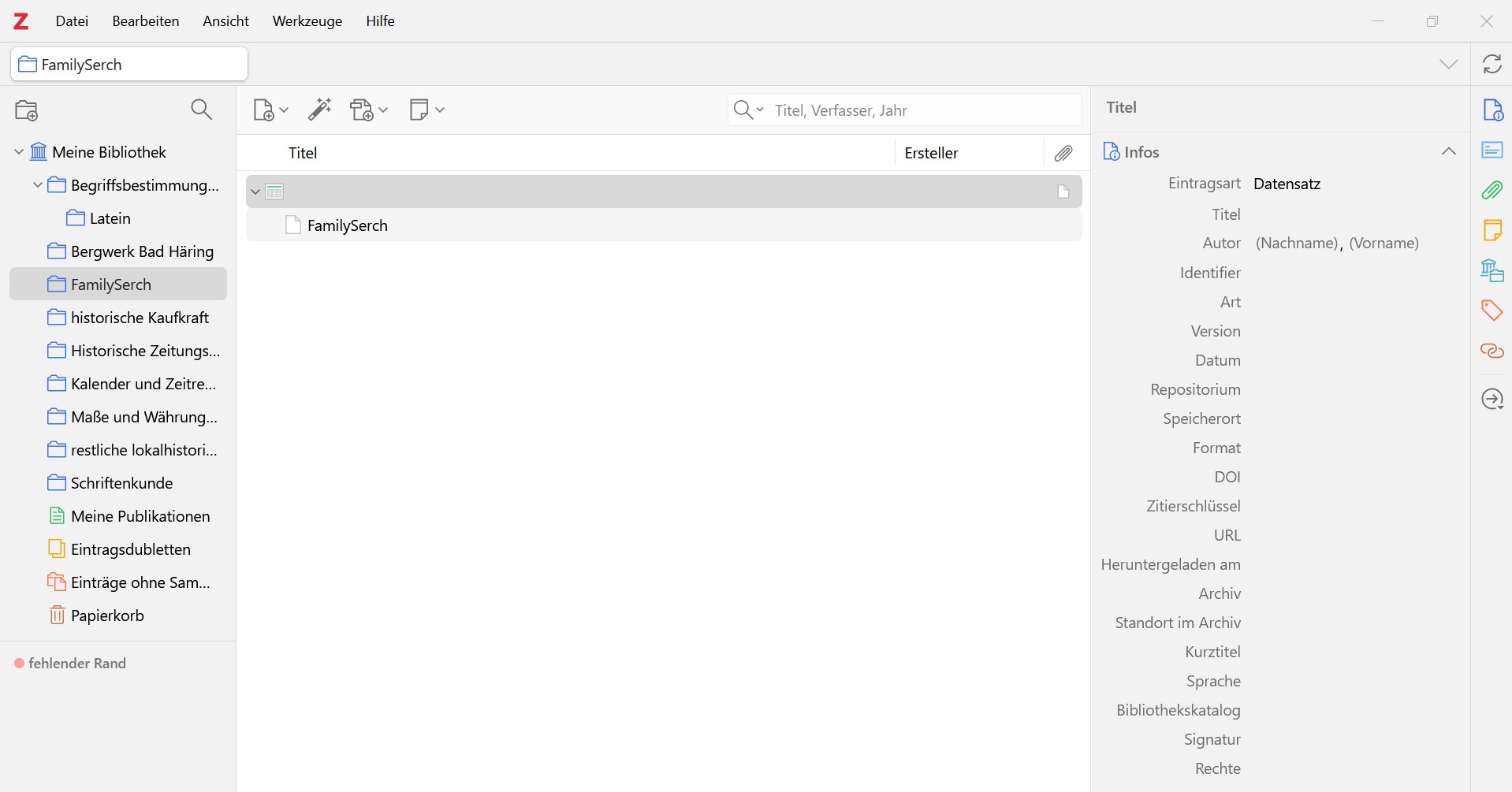Click the Eintragsart value Datensatz

1287,184
